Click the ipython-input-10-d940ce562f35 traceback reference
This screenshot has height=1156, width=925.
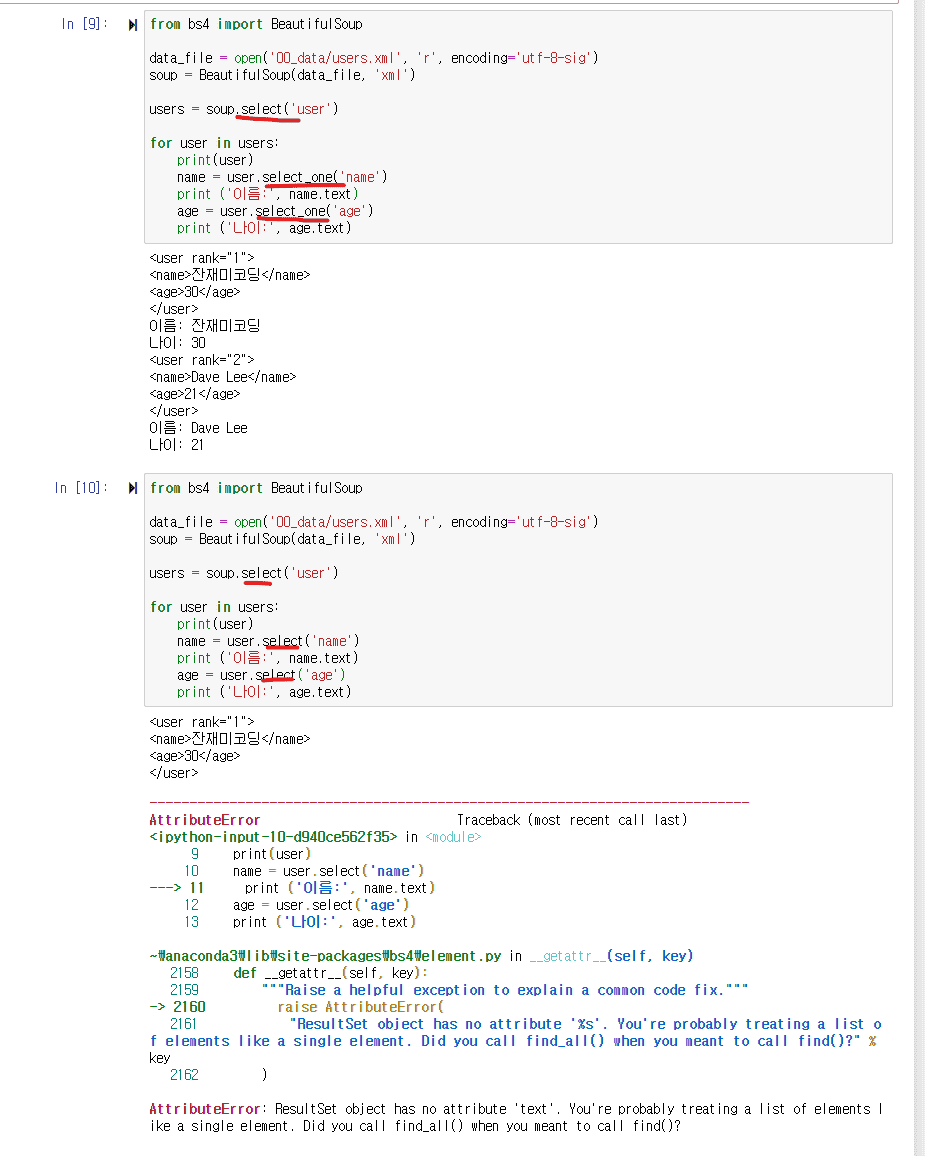(273, 837)
